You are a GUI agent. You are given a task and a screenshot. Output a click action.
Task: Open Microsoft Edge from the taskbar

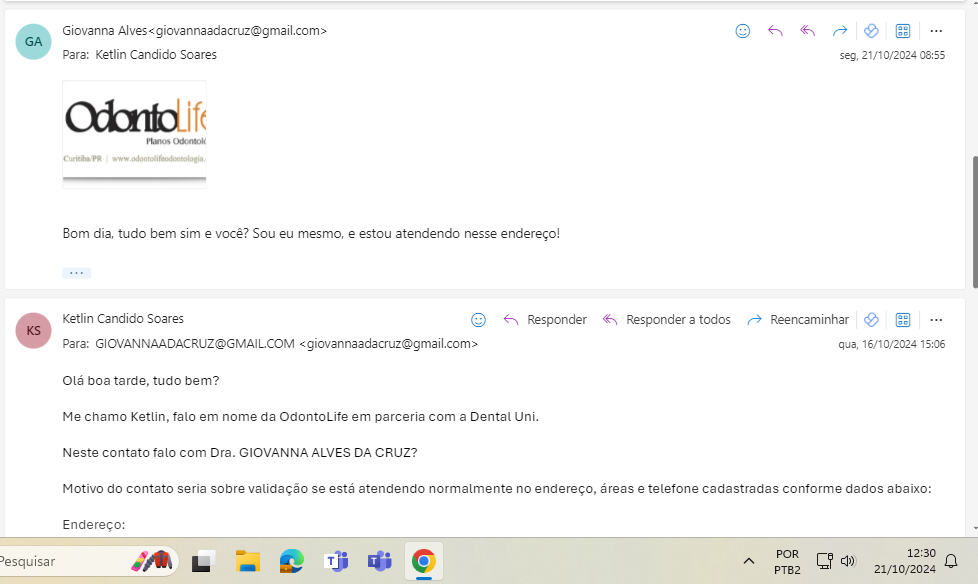tap(291, 561)
